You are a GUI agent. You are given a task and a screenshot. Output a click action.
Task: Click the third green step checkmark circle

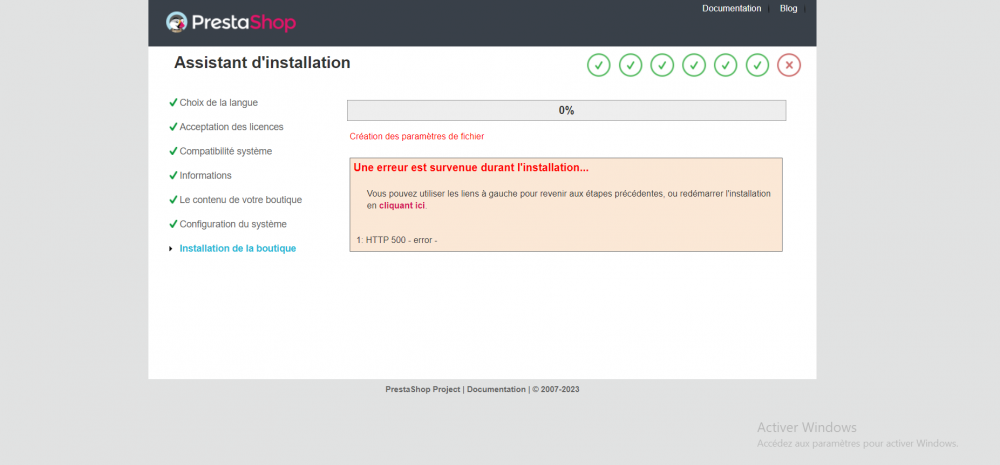pos(662,65)
